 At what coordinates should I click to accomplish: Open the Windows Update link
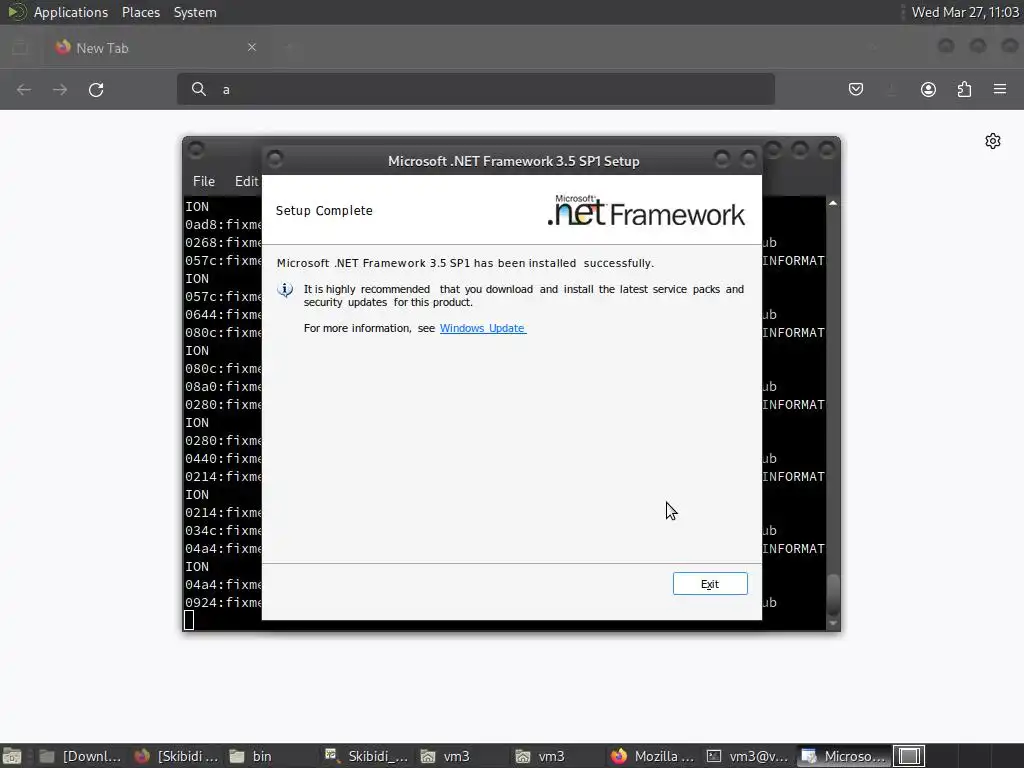483,328
